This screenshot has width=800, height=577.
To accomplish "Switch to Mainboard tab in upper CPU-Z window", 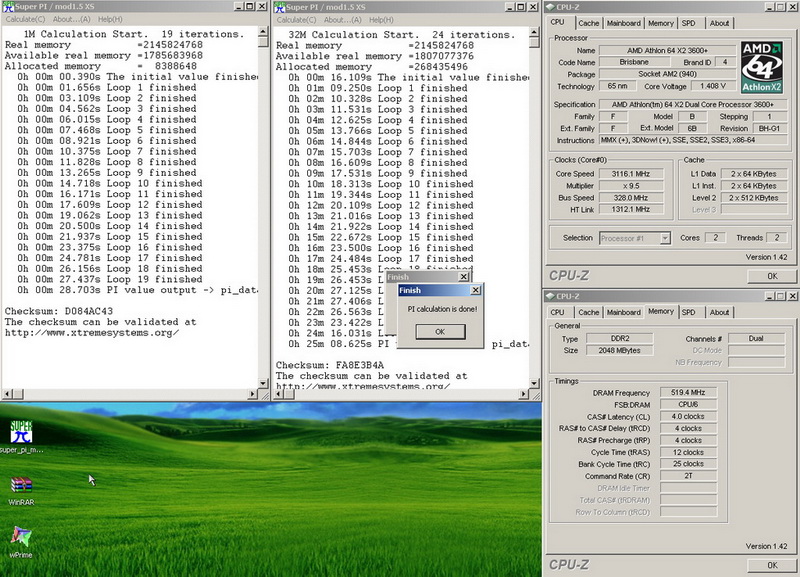I will [x=623, y=23].
